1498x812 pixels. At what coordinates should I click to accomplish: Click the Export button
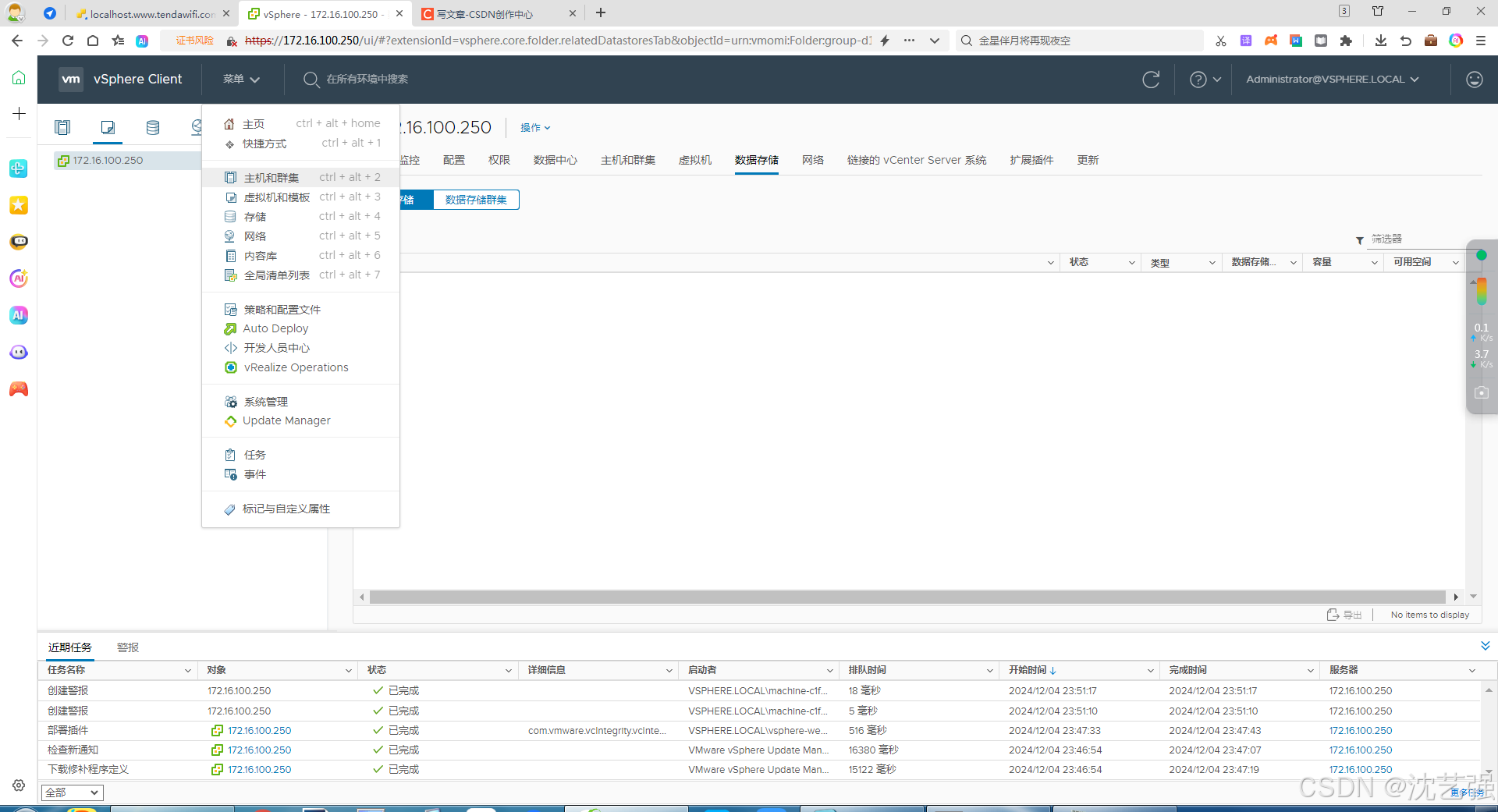[x=1344, y=615]
